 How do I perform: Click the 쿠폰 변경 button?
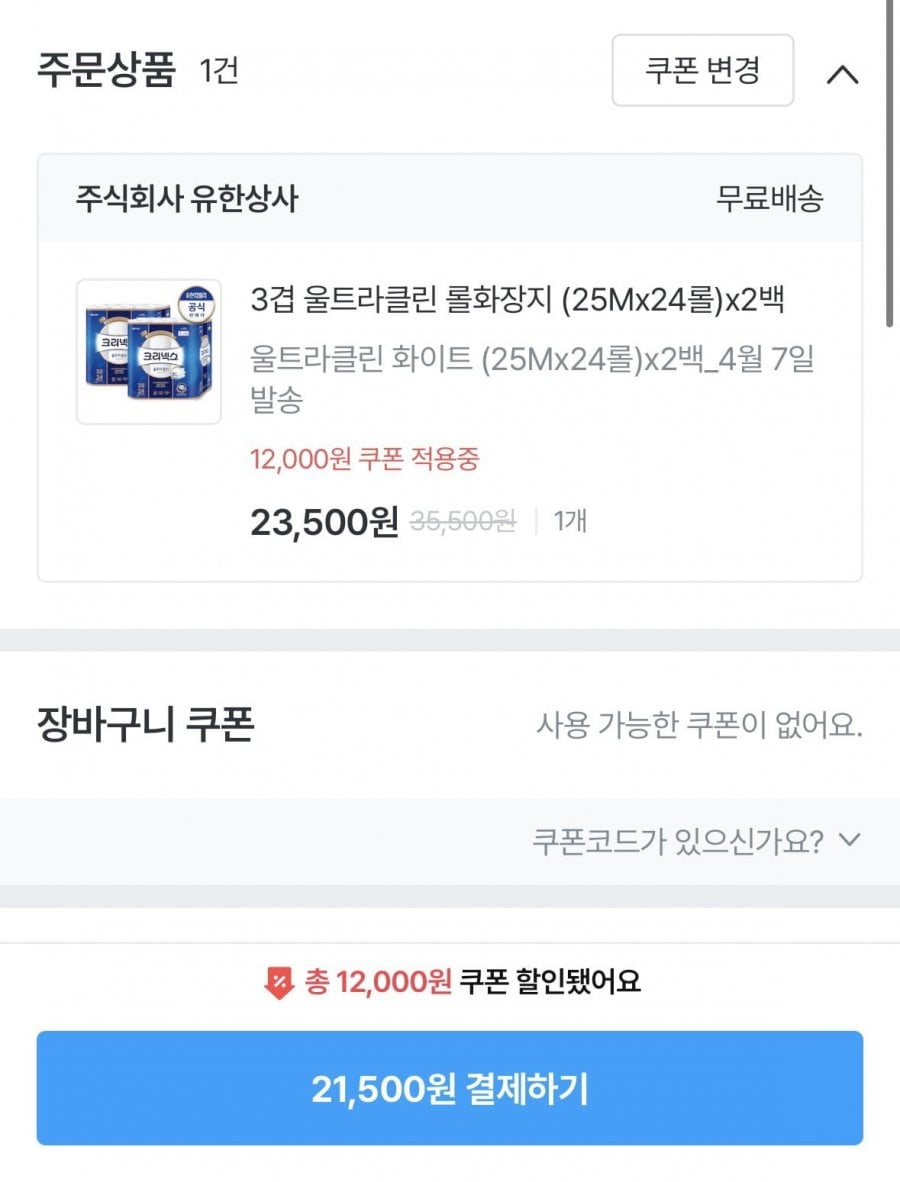[702, 71]
